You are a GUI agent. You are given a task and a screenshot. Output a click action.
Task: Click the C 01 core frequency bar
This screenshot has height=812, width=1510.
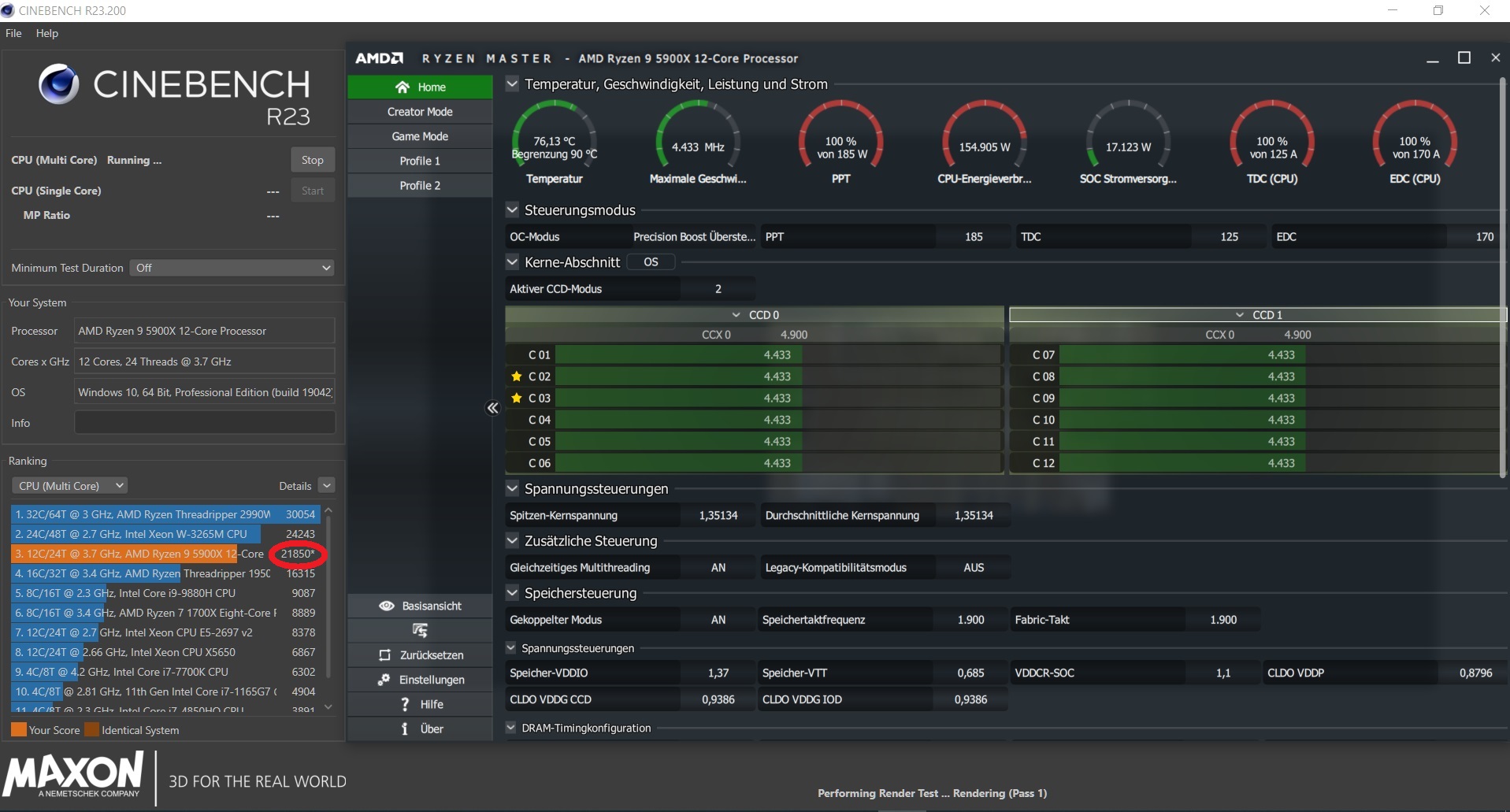(x=778, y=355)
